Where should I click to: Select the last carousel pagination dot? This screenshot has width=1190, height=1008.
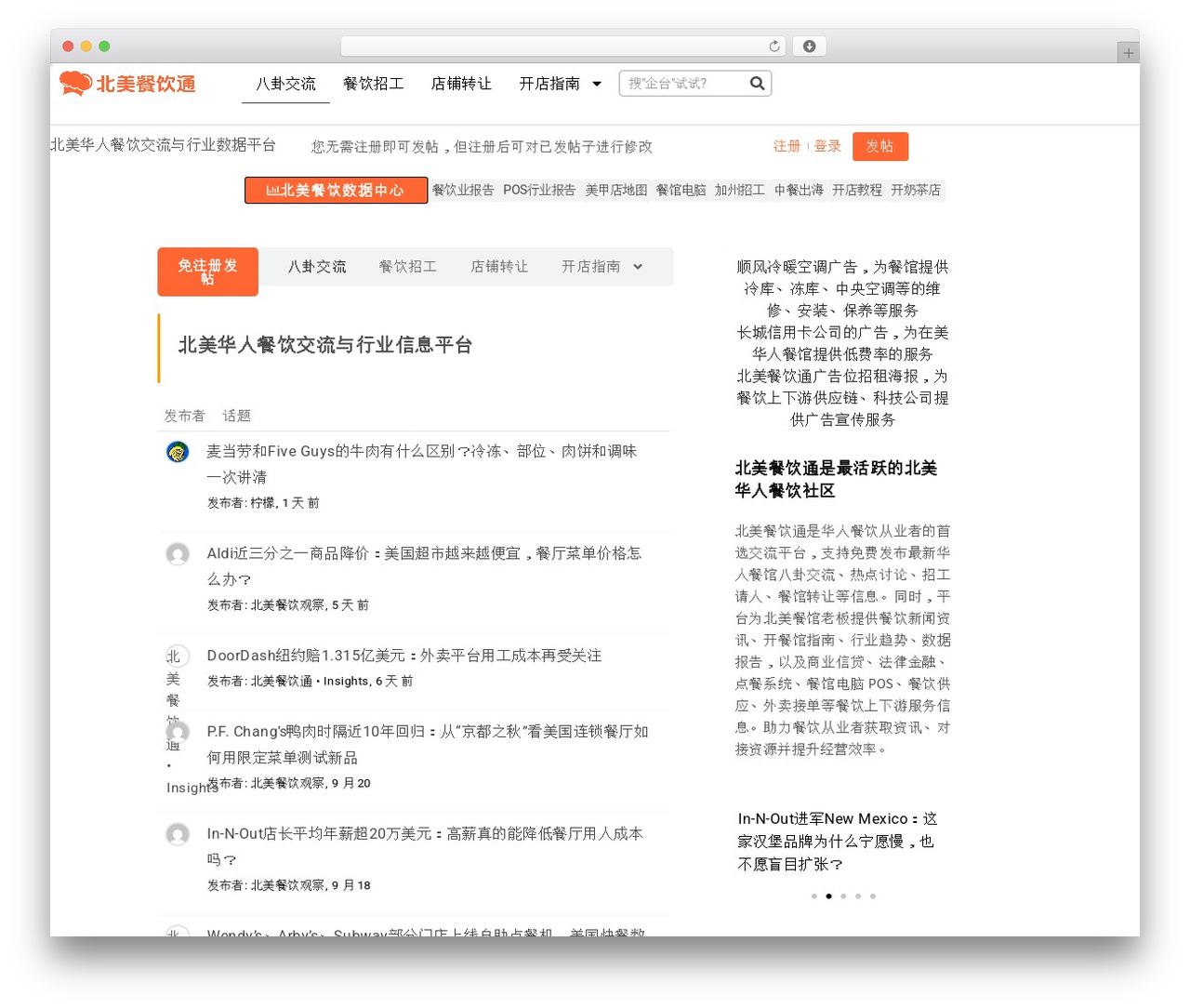tap(873, 896)
